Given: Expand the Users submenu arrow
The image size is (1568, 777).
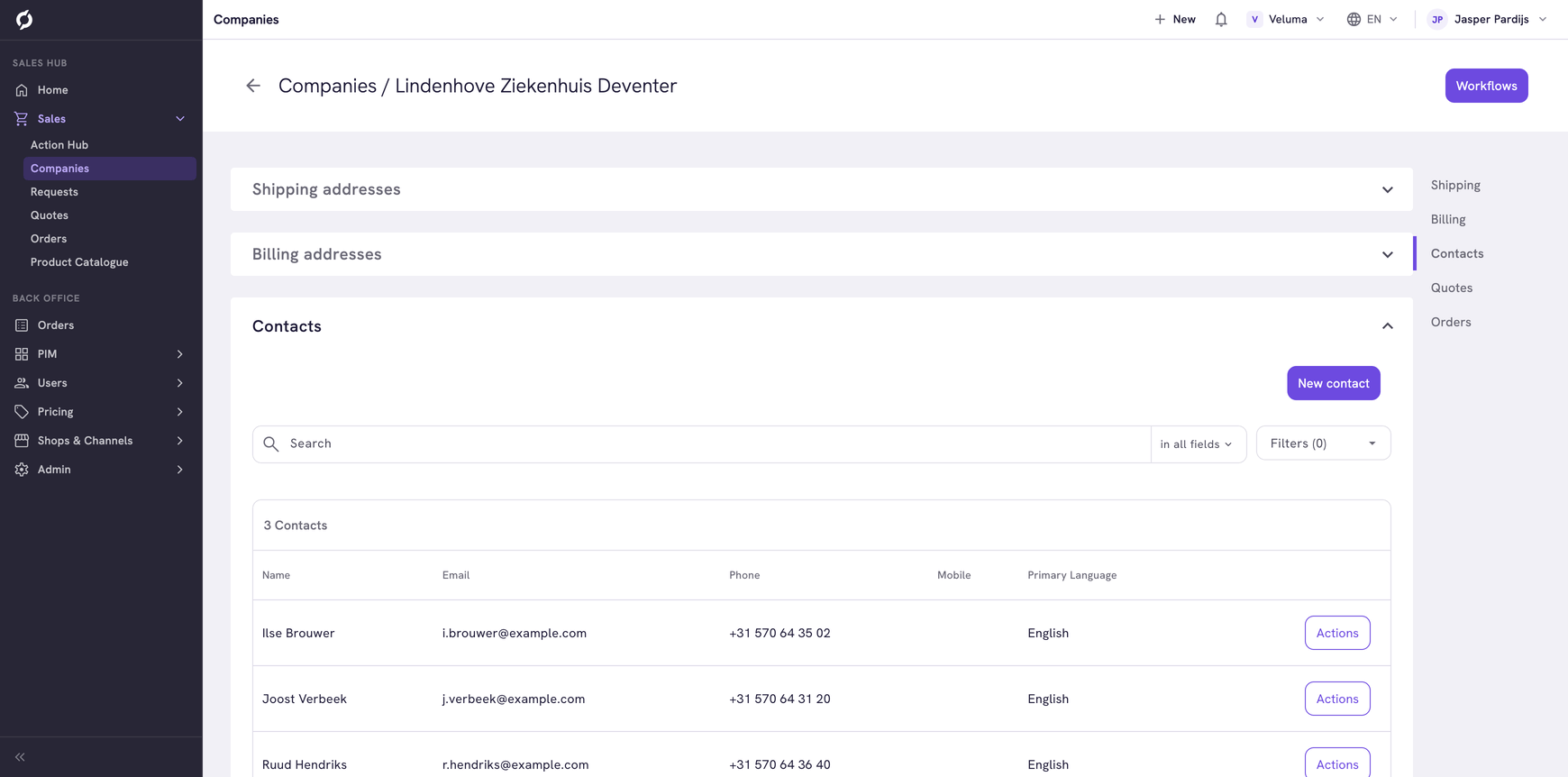Looking at the screenshot, I should (x=180, y=383).
